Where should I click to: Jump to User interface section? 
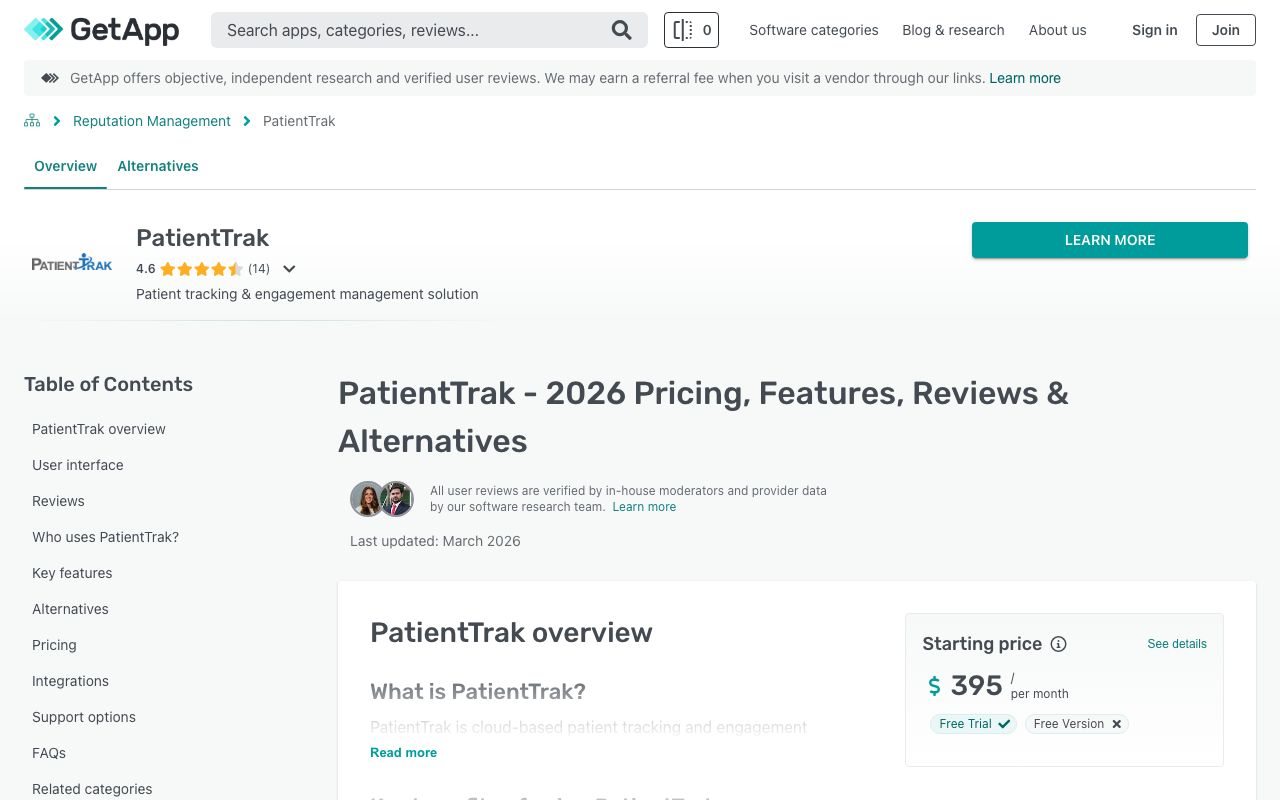pyautogui.click(x=78, y=465)
